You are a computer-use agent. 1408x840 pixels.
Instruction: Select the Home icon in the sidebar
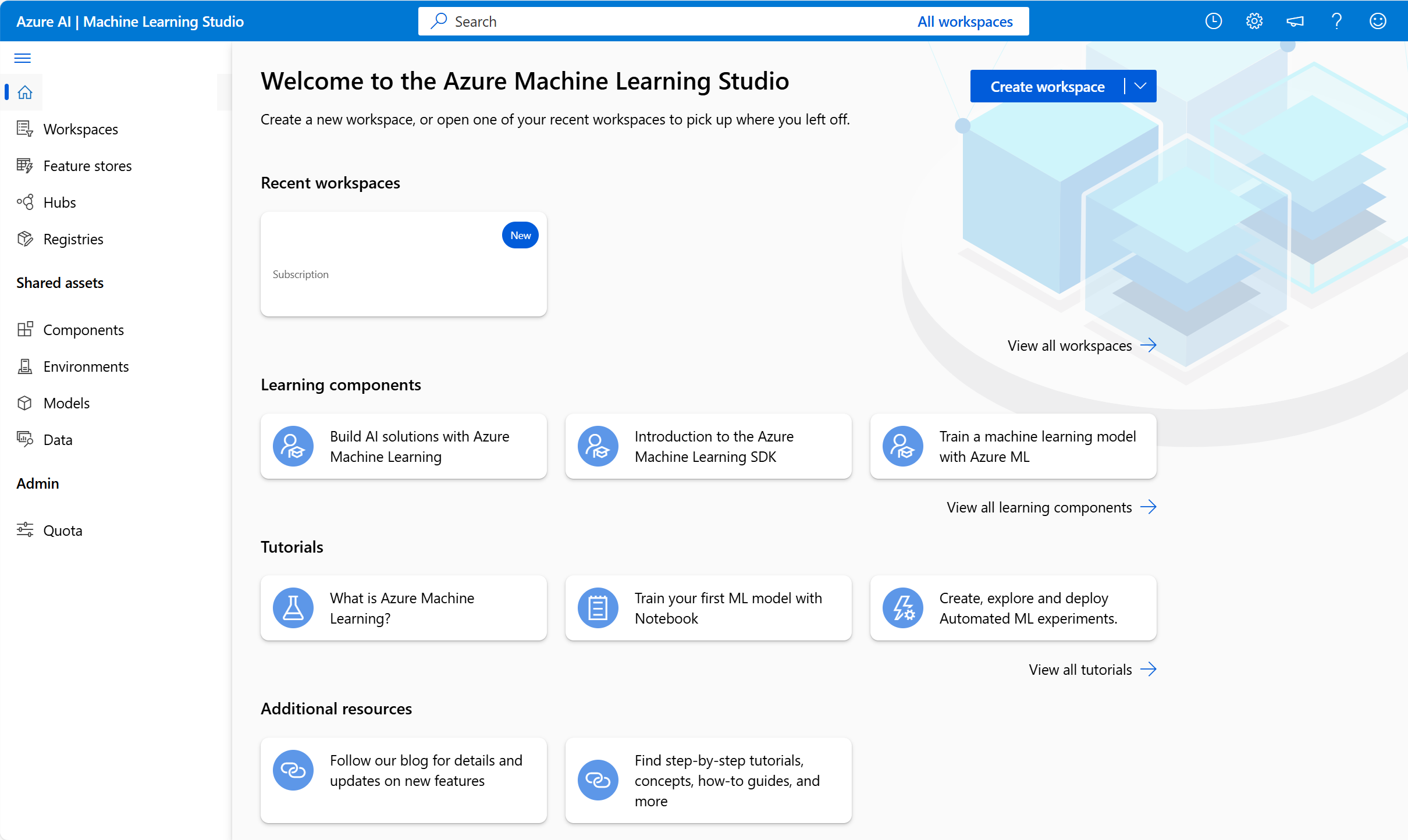24,92
